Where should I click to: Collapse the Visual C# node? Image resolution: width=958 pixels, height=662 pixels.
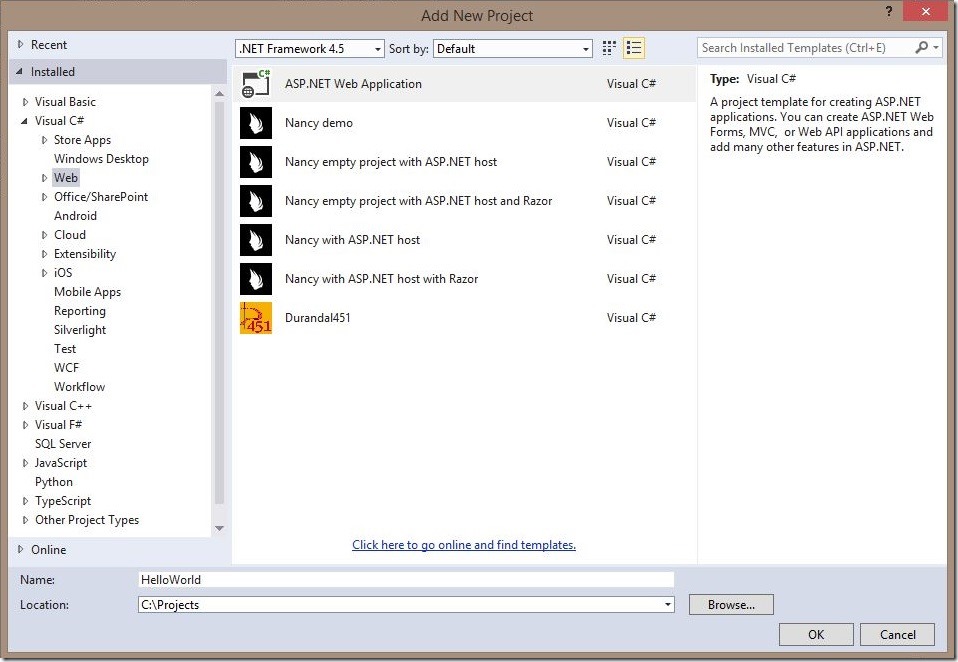tap(24, 121)
